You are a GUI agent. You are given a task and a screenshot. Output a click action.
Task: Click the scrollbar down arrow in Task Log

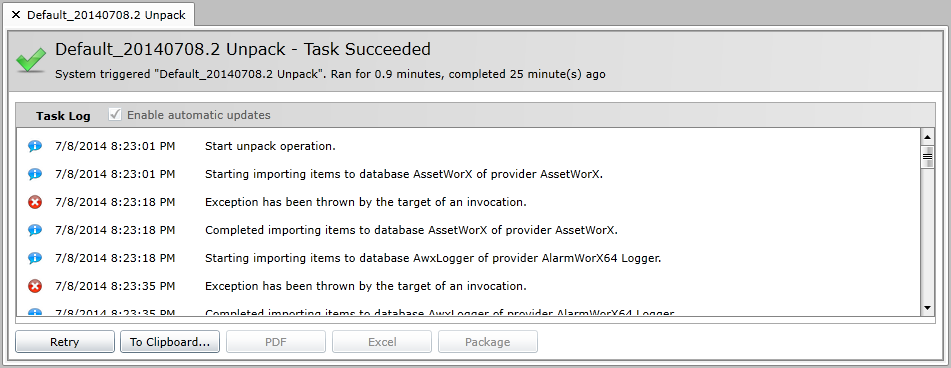(927, 308)
